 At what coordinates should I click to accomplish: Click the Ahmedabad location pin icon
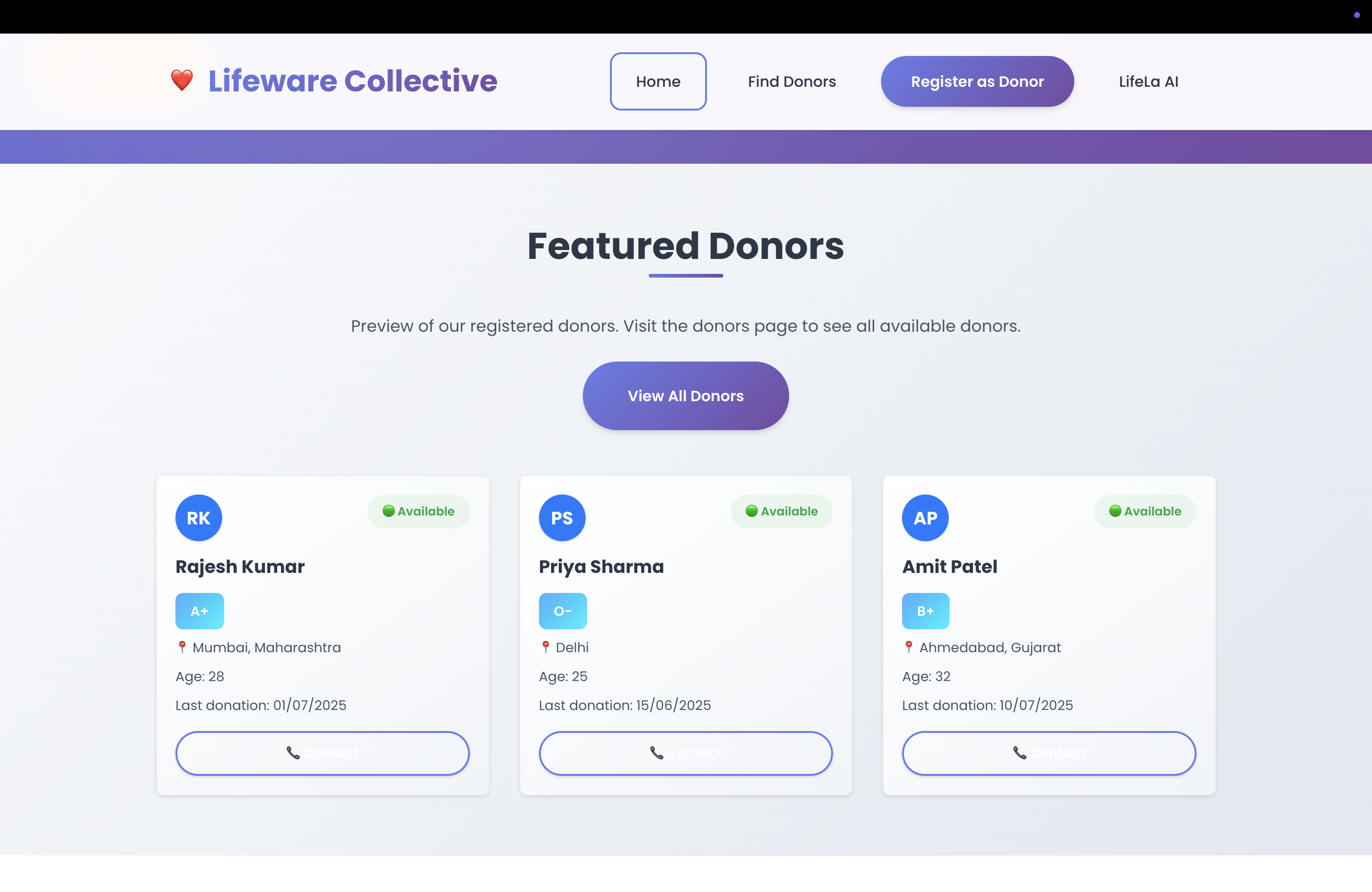(909, 647)
